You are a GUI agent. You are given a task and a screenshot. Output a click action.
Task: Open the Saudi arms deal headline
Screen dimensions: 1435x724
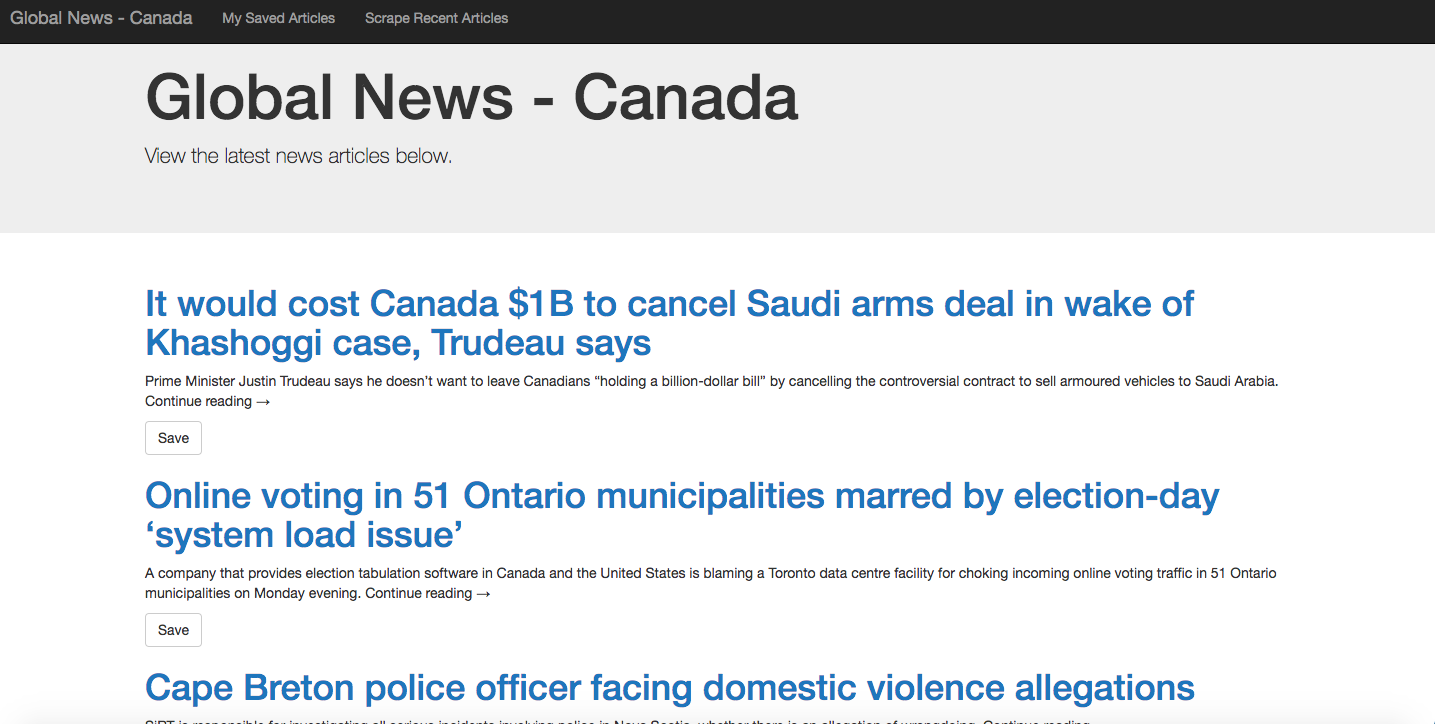(669, 322)
